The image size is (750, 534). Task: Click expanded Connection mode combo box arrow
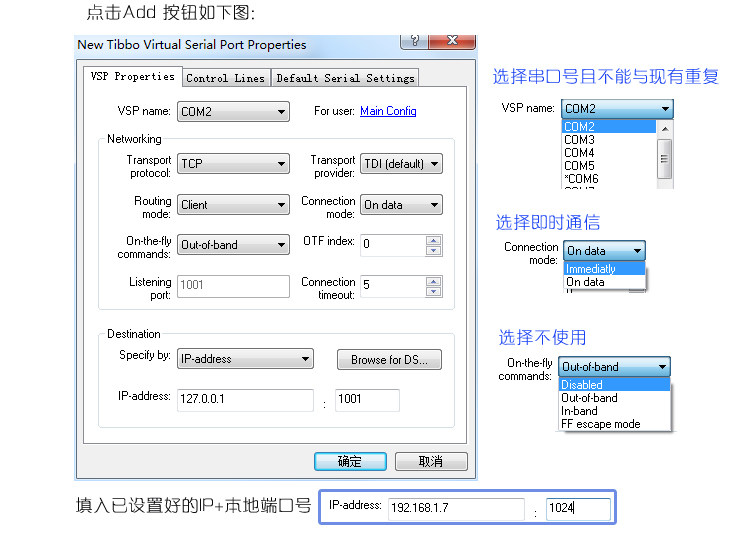coord(637,251)
